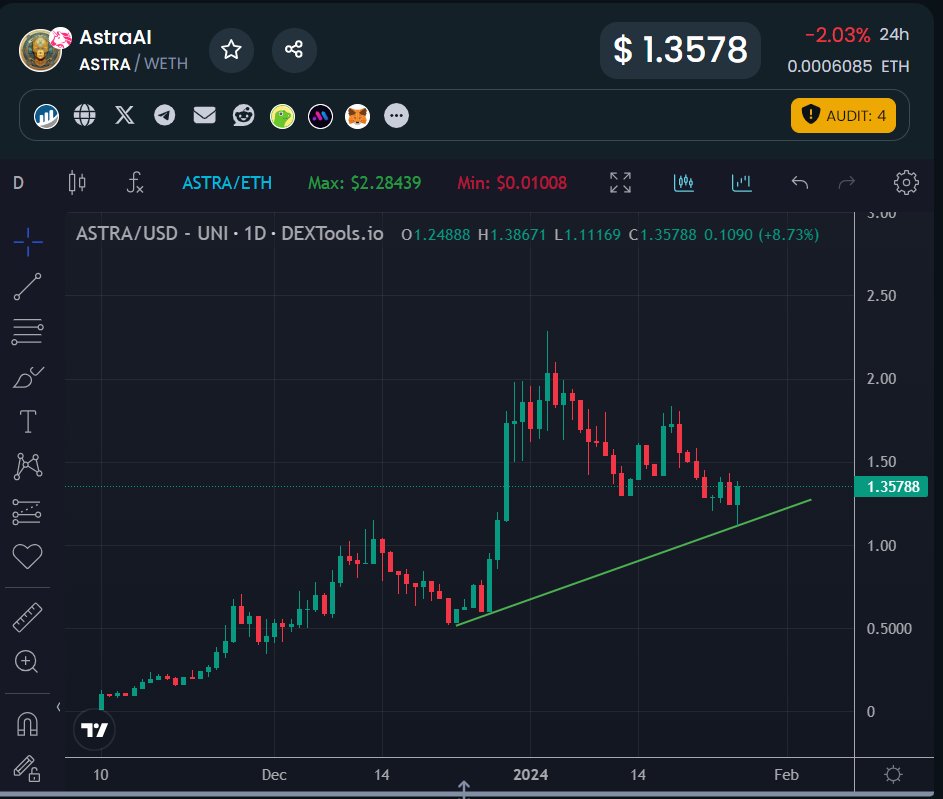Screen dimensions: 943x799
Task: Open the time axis settings gear at the bottom right
Action: pyautogui.click(x=893, y=774)
